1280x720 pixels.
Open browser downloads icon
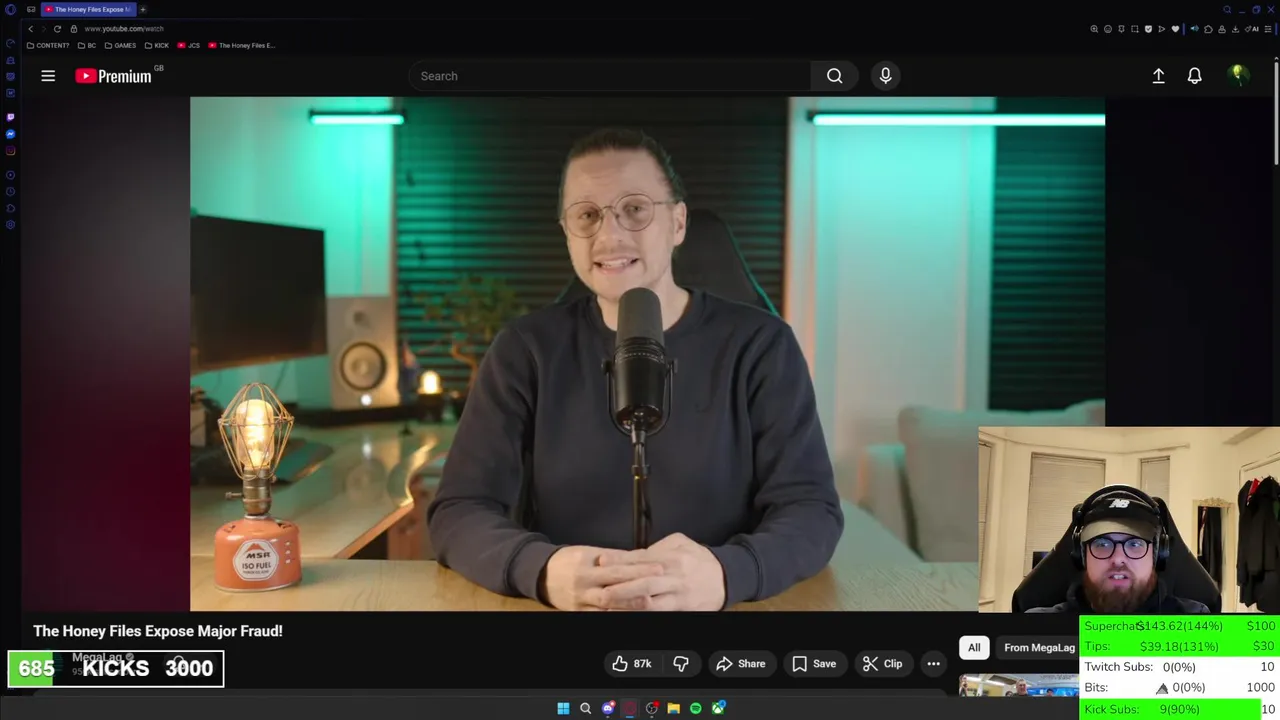[x=1236, y=29]
